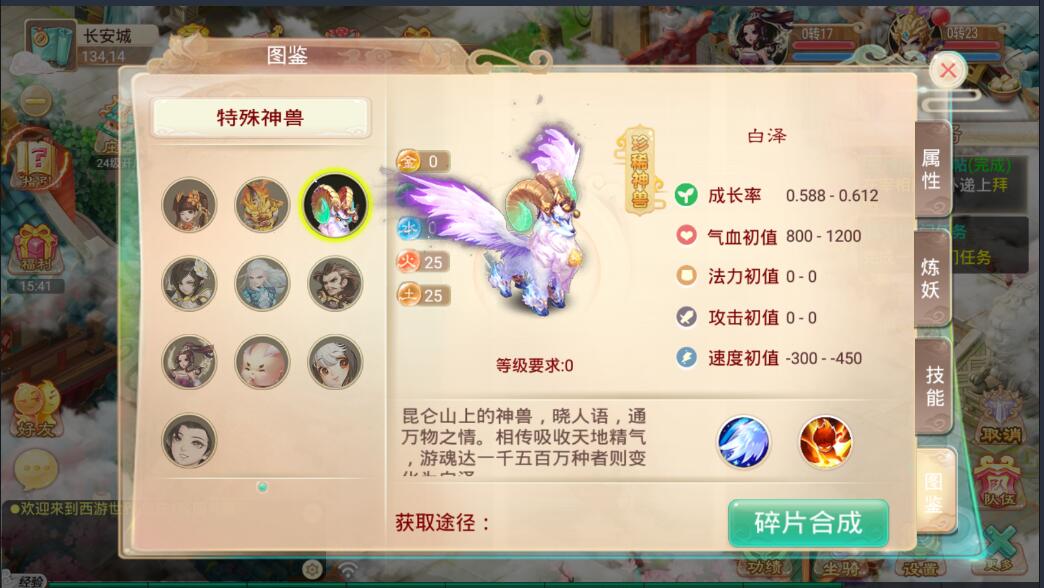Pick the bearded warrior portrait
1044x588 pixels.
[x=335, y=284]
